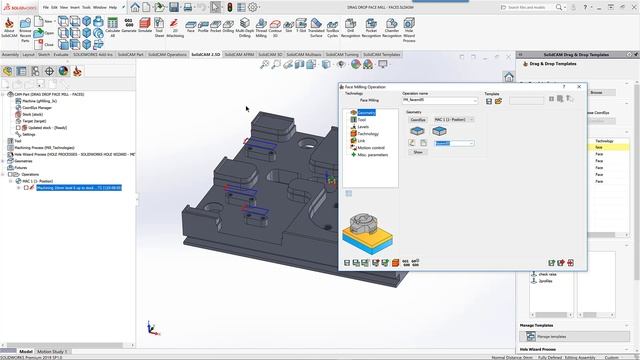640x360 pixels.
Task: Expand the highlighted machining operation node
Action: [19, 188]
